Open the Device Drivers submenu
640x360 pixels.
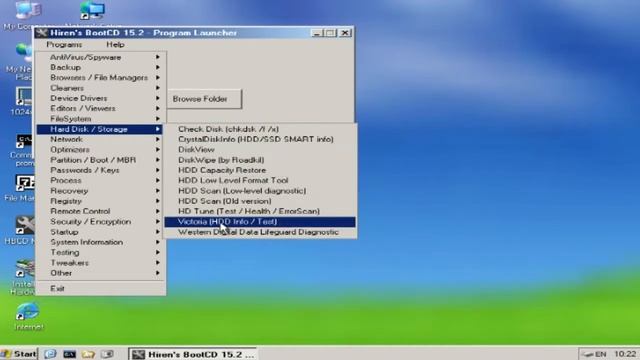point(101,98)
